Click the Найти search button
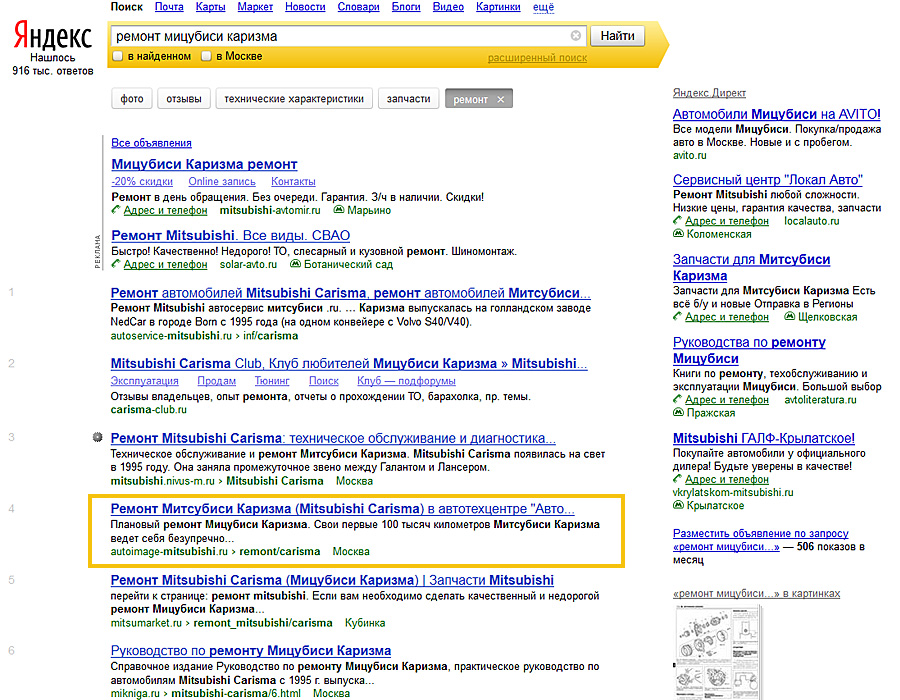The width and height of the screenshot is (900, 700). 617,36
